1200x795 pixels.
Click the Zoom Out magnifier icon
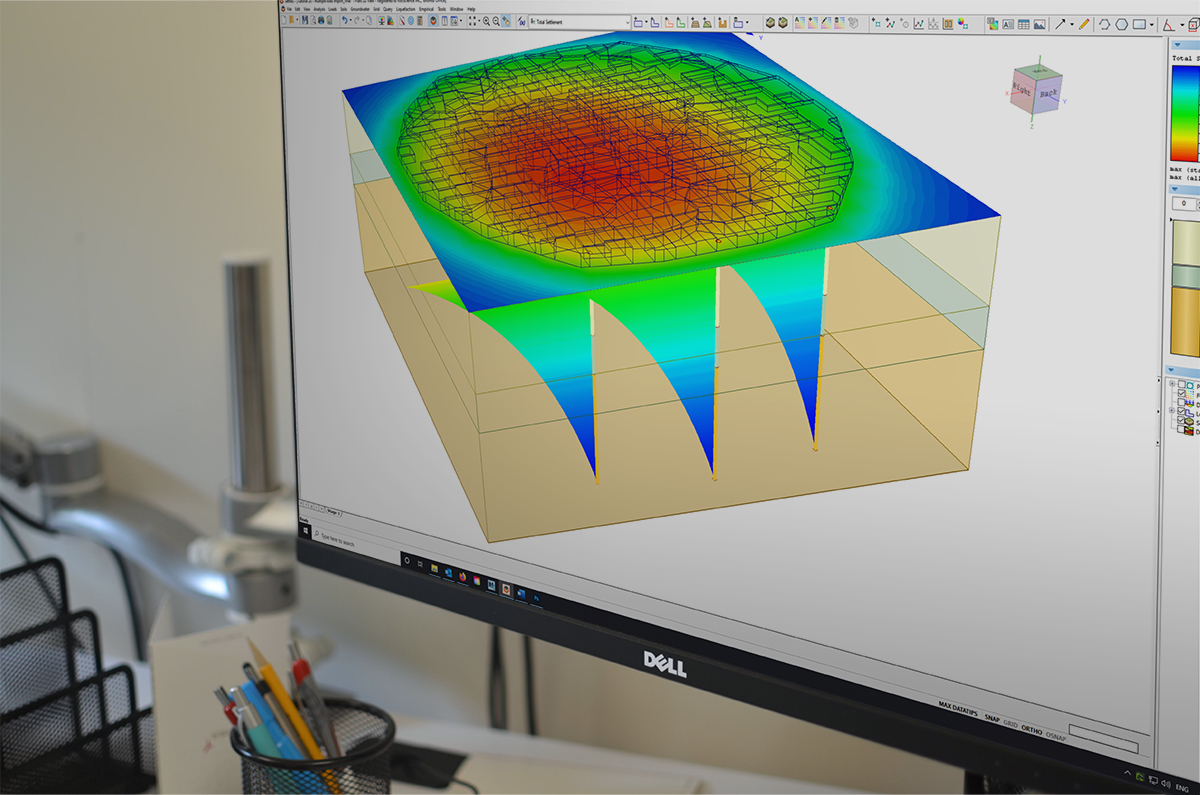click(x=496, y=21)
